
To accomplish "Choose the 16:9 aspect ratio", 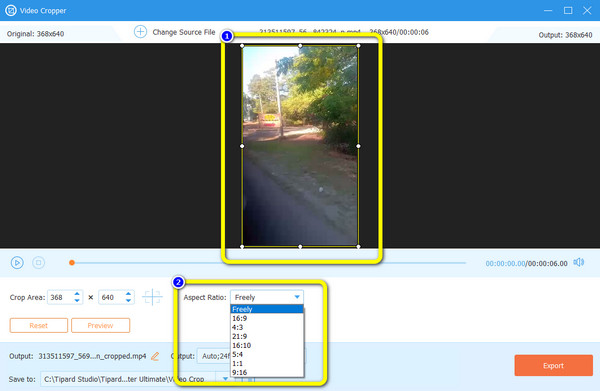I will coord(267,318).
